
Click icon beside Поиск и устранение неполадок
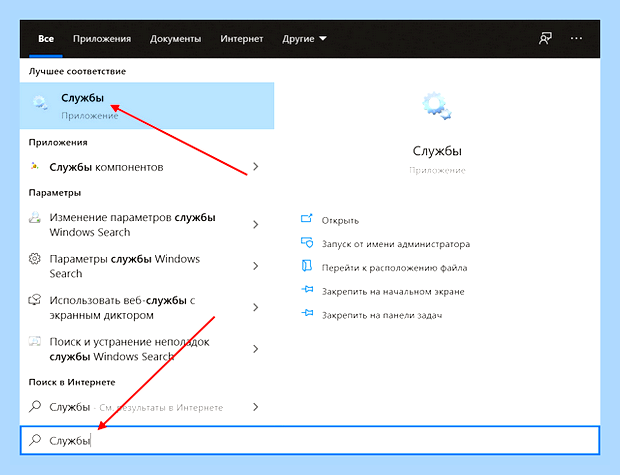click(35, 341)
